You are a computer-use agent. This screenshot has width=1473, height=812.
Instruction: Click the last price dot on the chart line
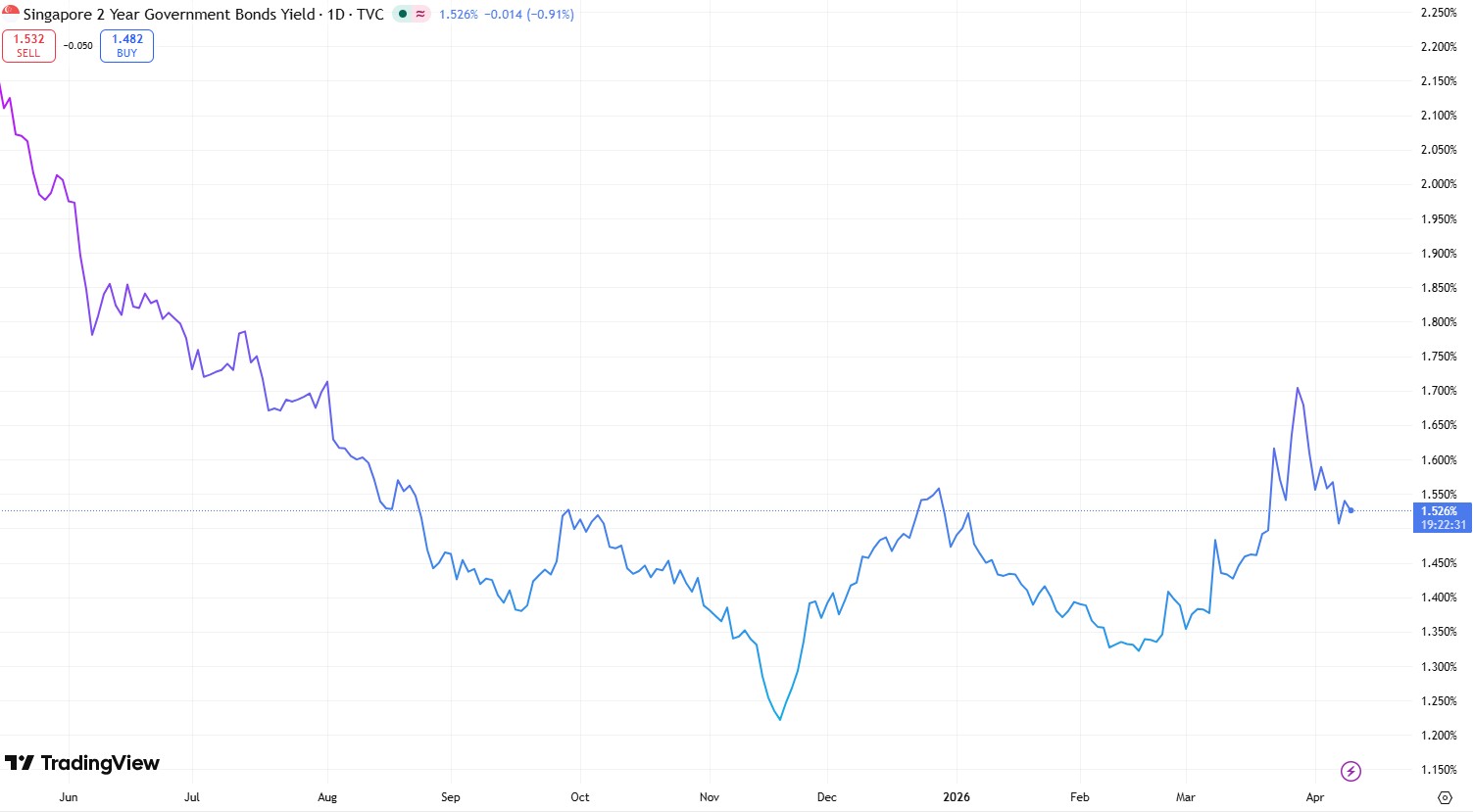(1350, 509)
